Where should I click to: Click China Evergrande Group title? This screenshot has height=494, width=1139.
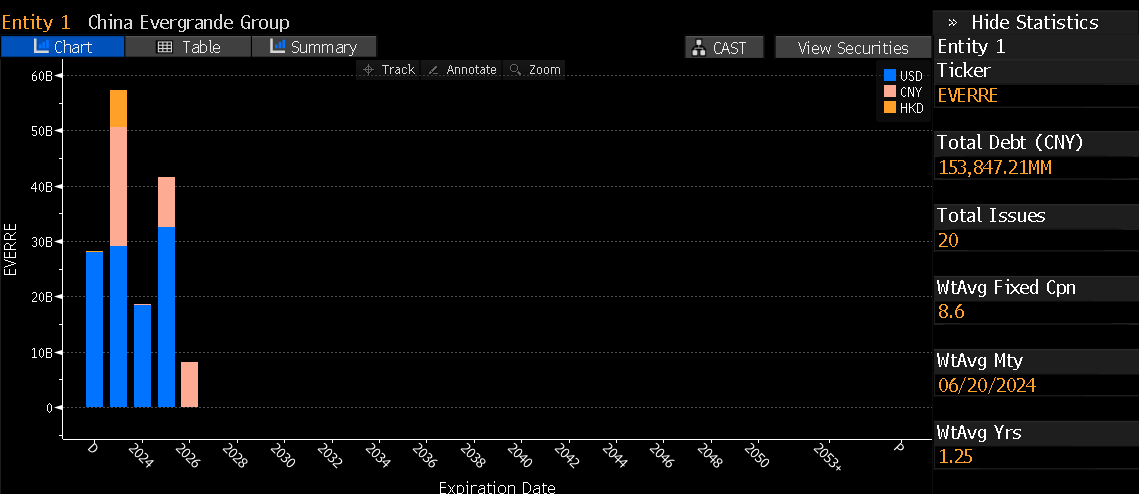[189, 23]
